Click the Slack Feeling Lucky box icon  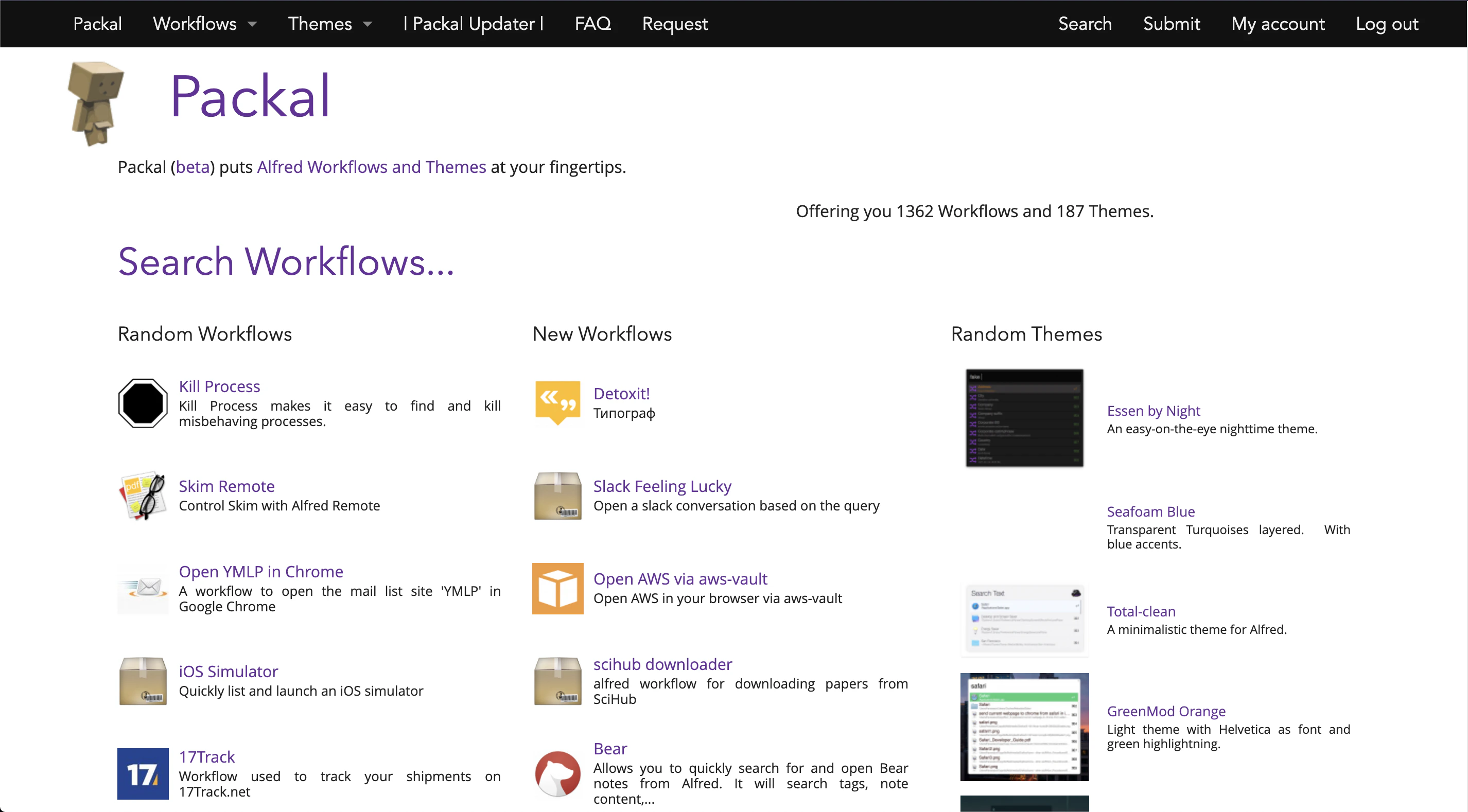(x=557, y=495)
